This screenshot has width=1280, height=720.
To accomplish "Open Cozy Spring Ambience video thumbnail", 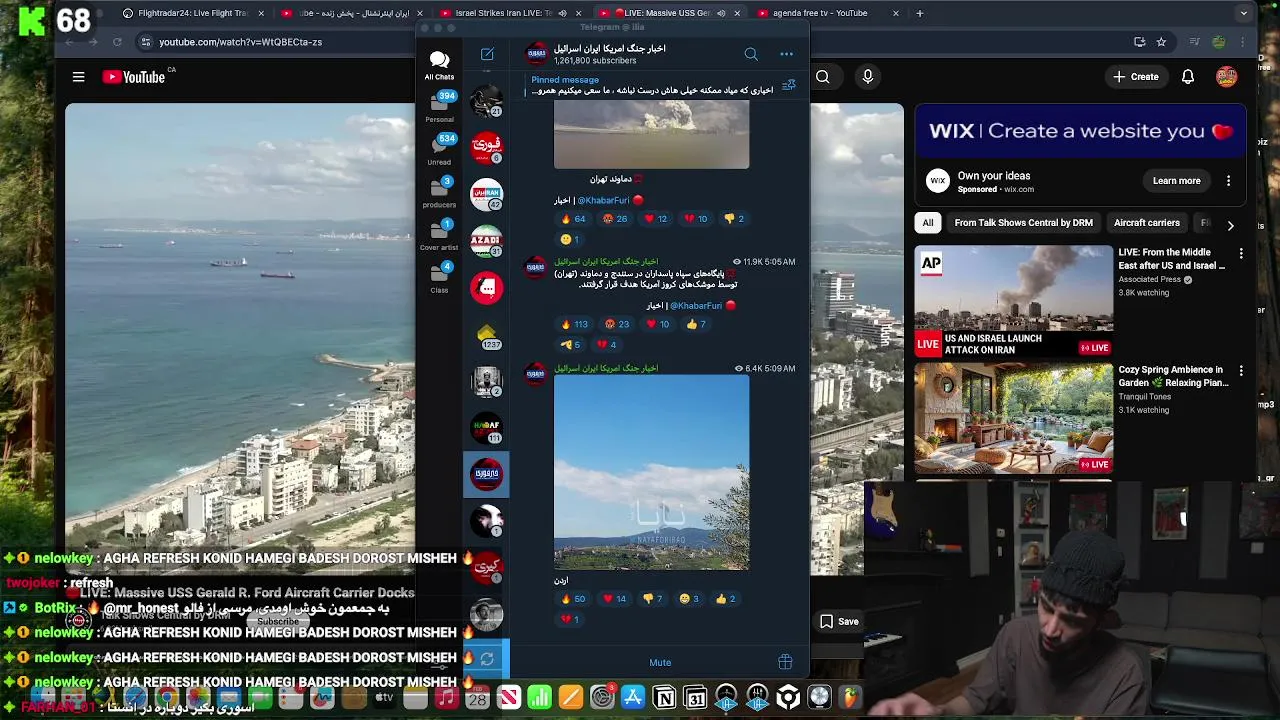I will tap(1013, 418).
